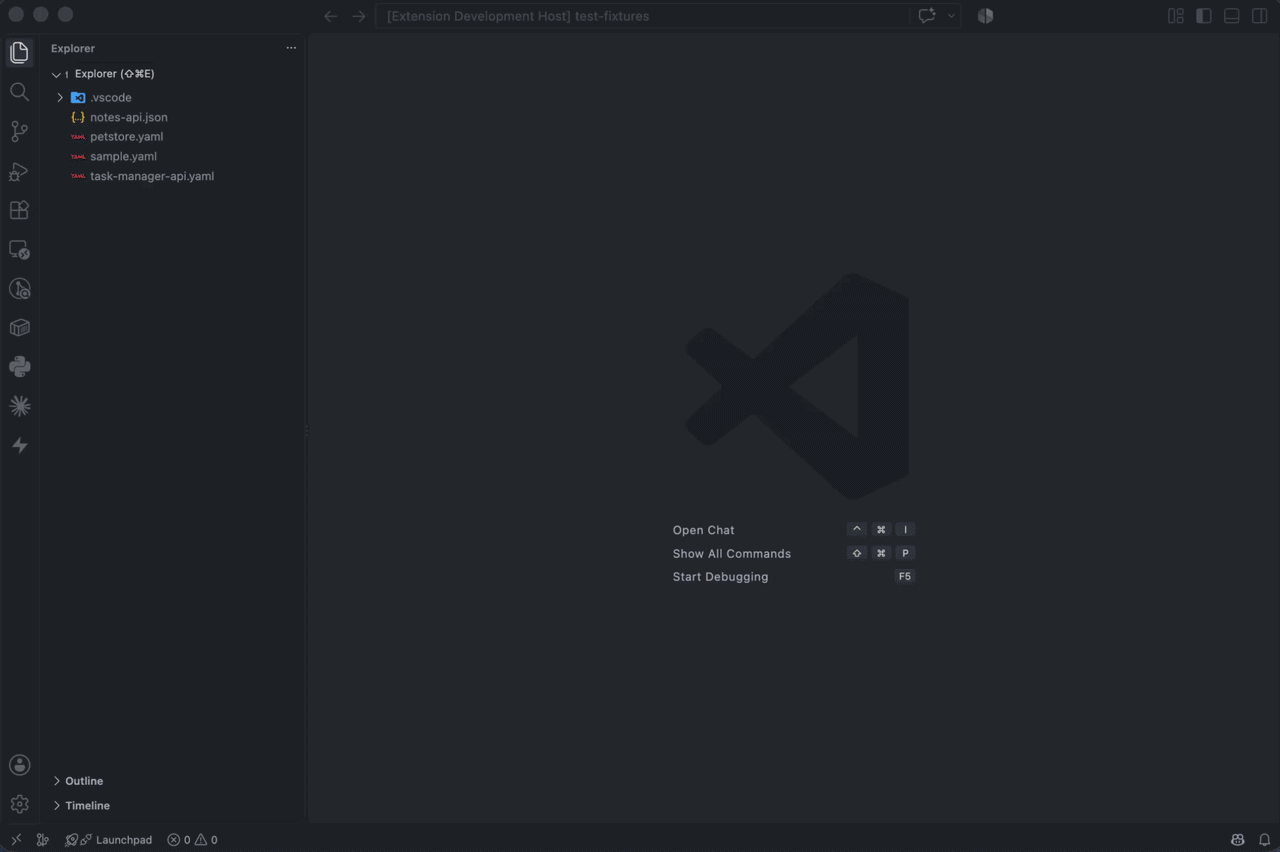1280x852 pixels.
Task: Click the branch-with-magnifier icon in activity bar
Action: coord(19,289)
